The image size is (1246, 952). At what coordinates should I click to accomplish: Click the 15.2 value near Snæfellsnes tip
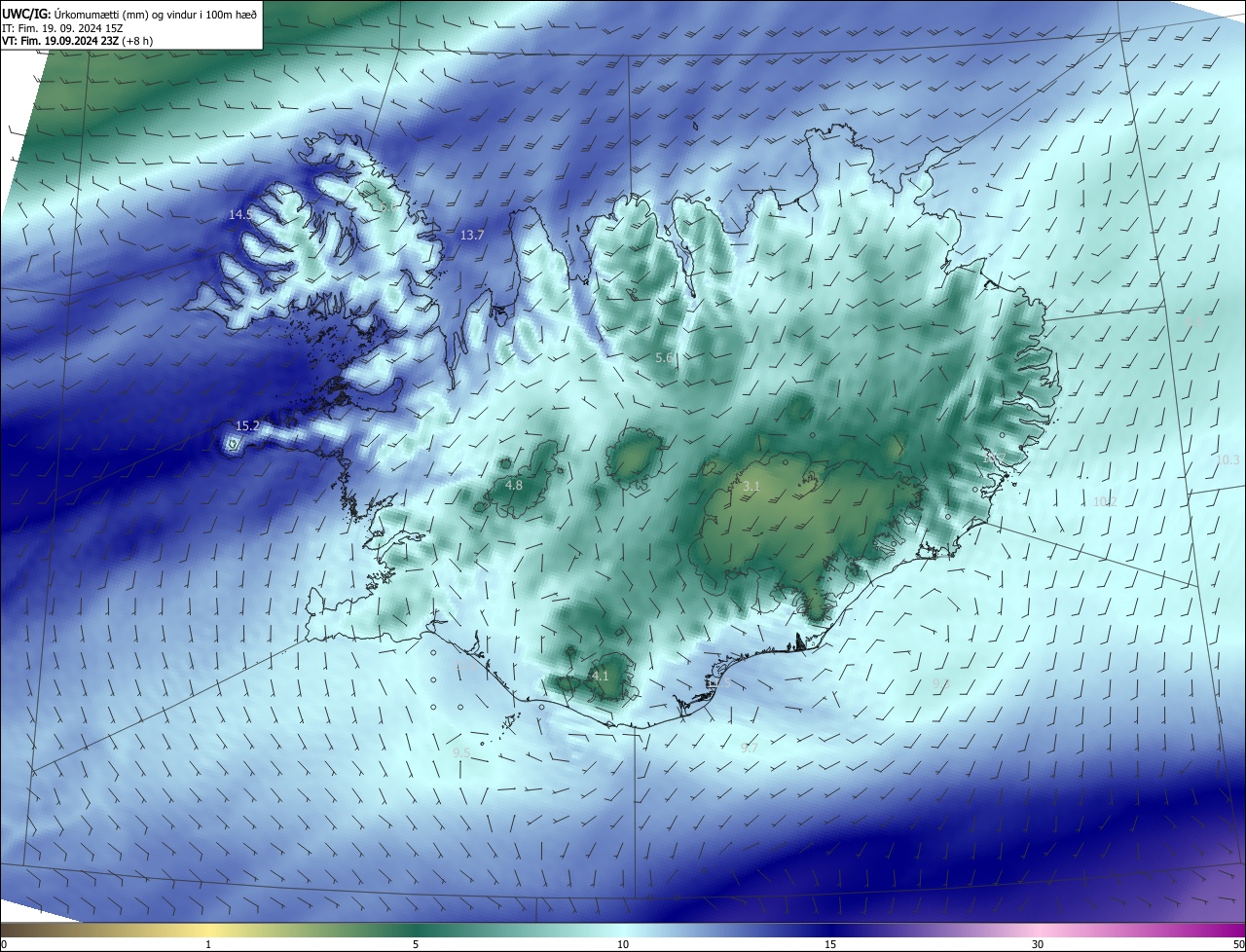(248, 425)
